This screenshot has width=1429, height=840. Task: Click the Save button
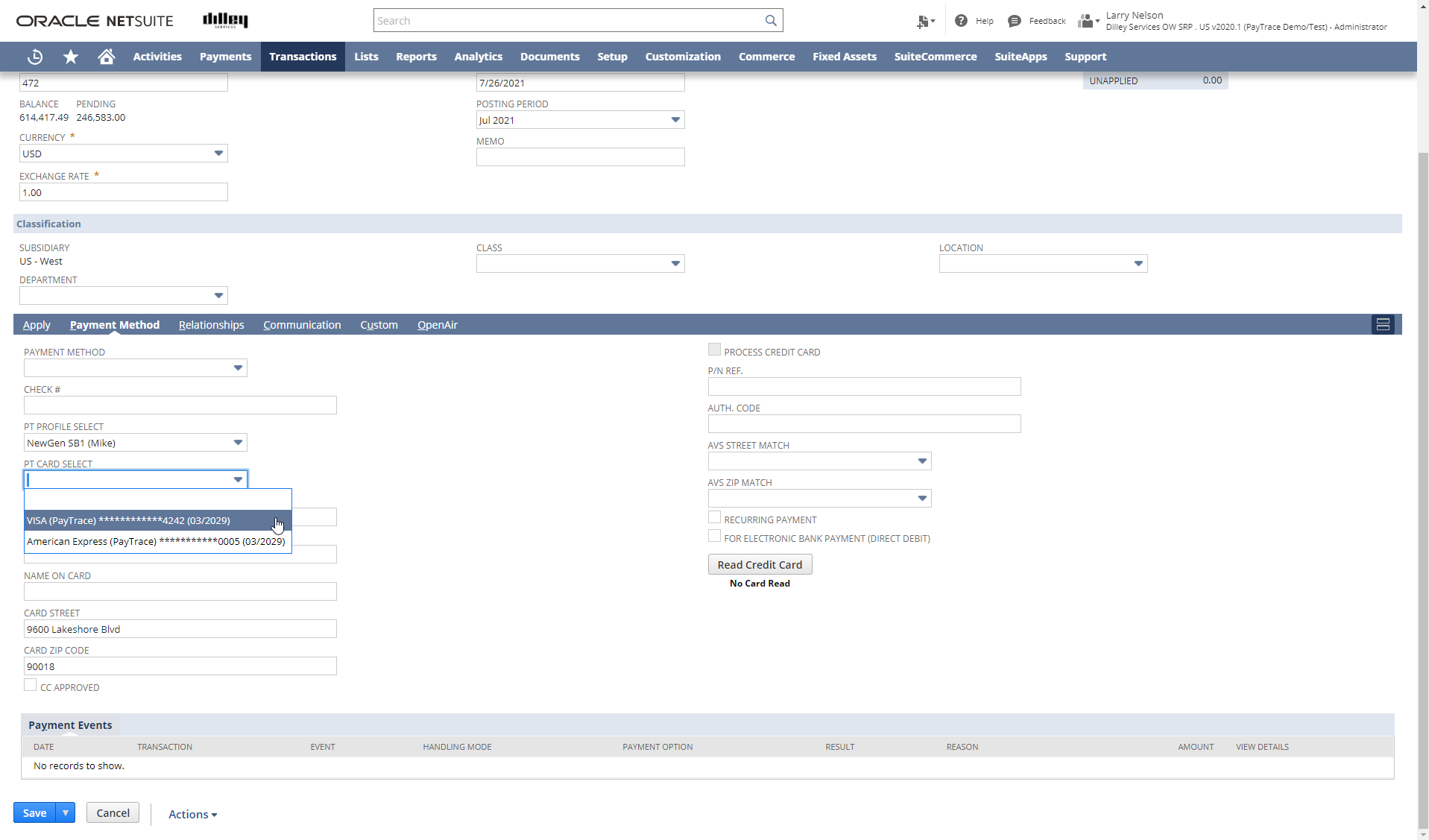coord(34,812)
